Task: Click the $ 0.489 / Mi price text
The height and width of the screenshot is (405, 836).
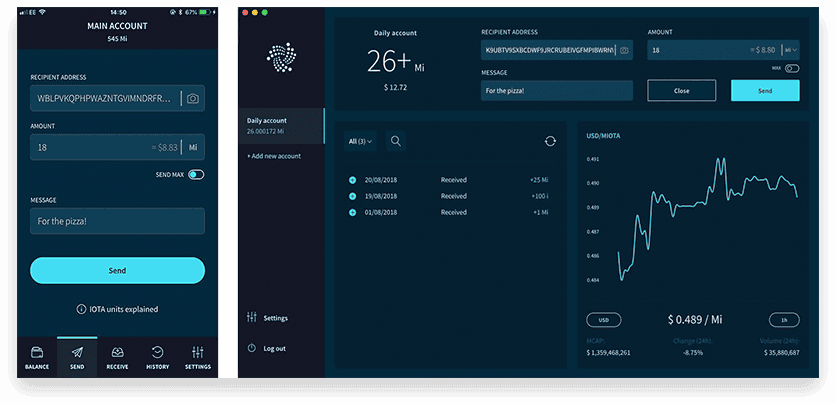Action: 695,320
